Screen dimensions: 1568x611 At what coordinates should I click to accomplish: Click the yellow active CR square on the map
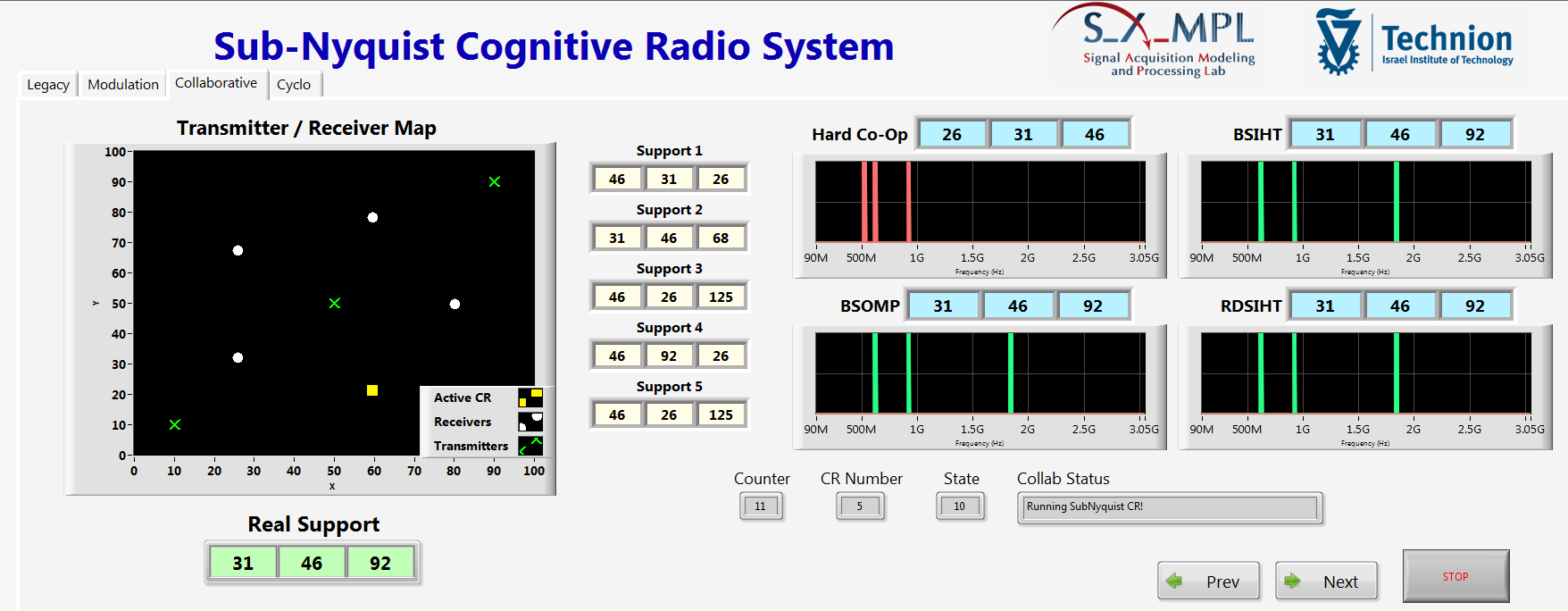(372, 390)
